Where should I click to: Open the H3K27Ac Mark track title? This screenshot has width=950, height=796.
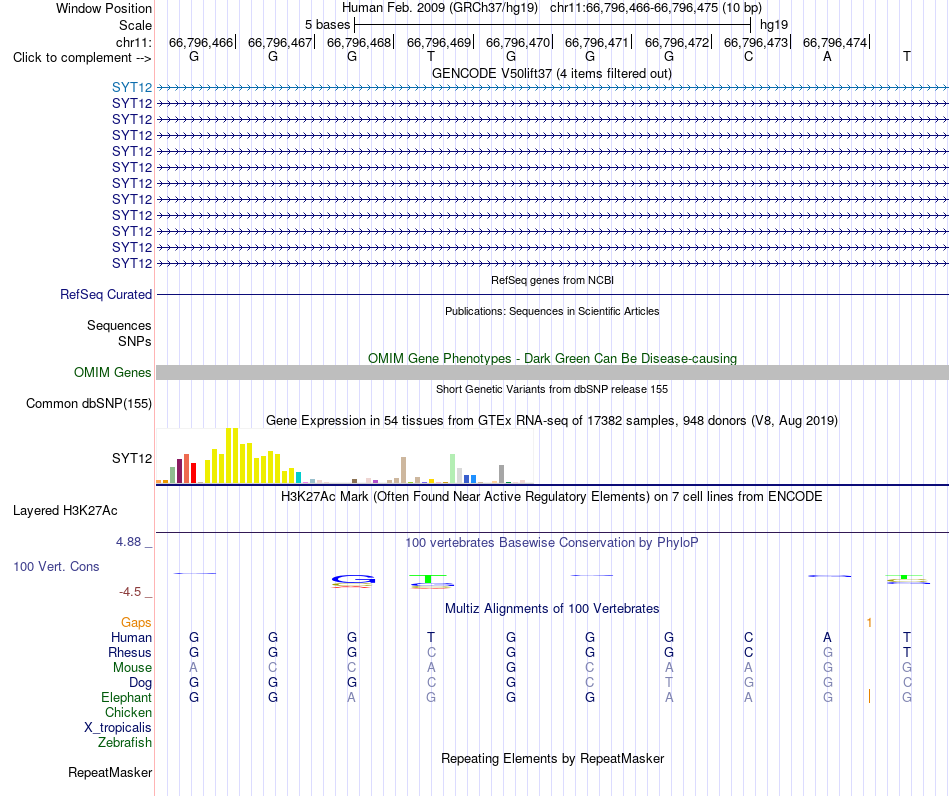tap(552, 497)
